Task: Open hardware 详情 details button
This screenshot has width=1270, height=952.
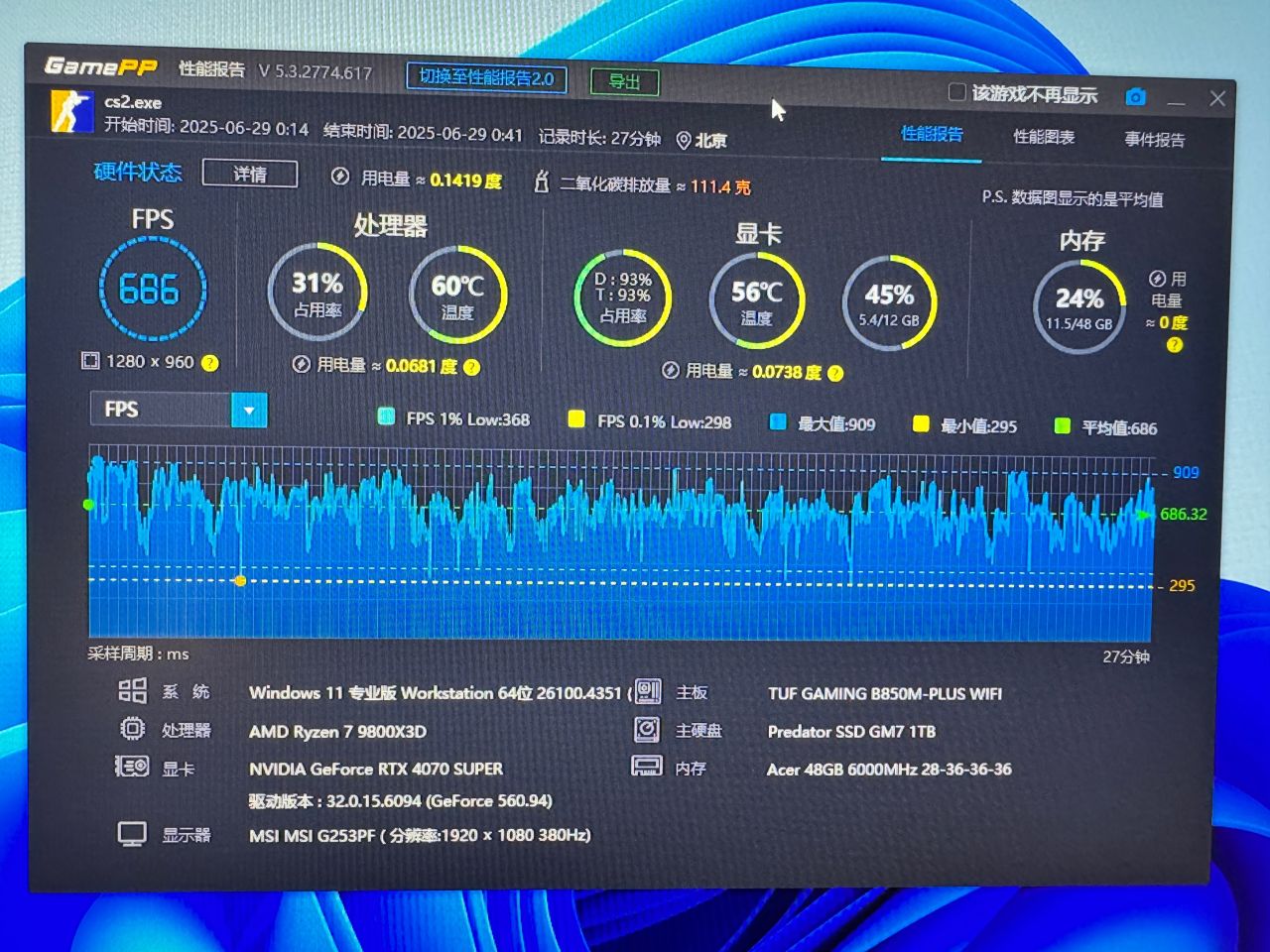Action: tap(250, 174)
